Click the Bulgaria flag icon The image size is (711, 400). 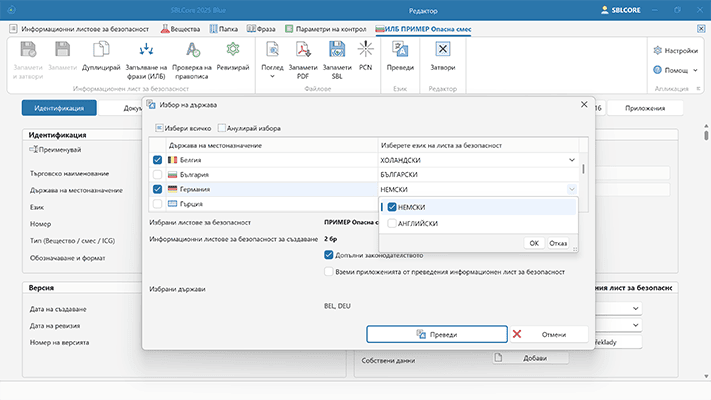pos(172,174)
